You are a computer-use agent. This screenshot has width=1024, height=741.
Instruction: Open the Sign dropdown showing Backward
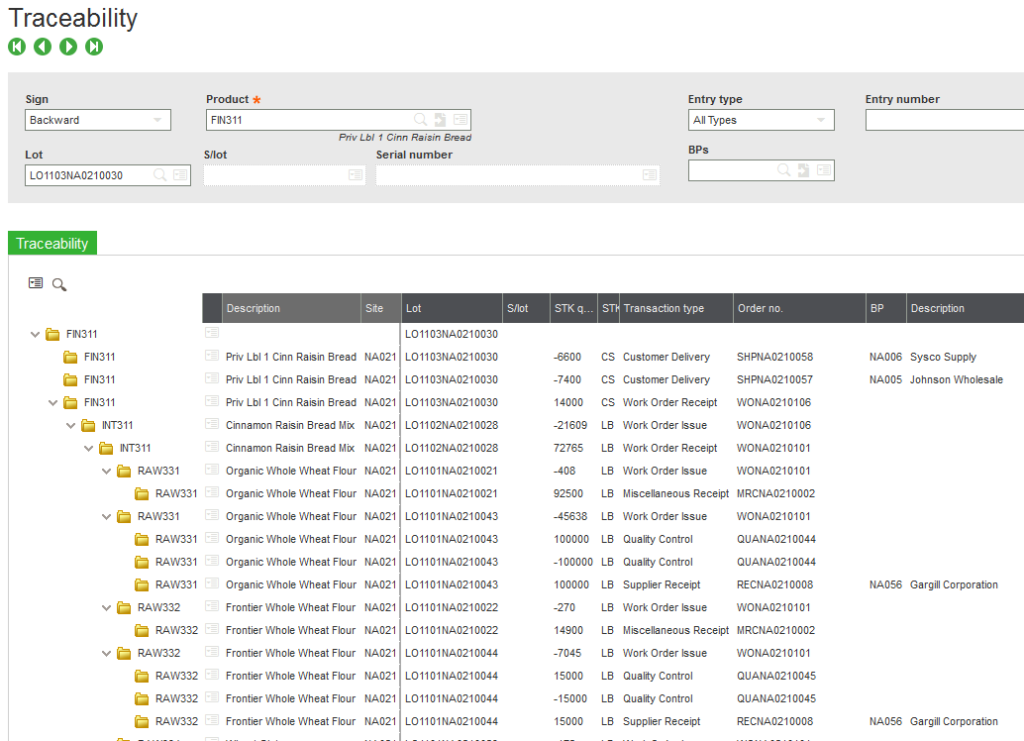pyautogui.click(x=98, y=120)
